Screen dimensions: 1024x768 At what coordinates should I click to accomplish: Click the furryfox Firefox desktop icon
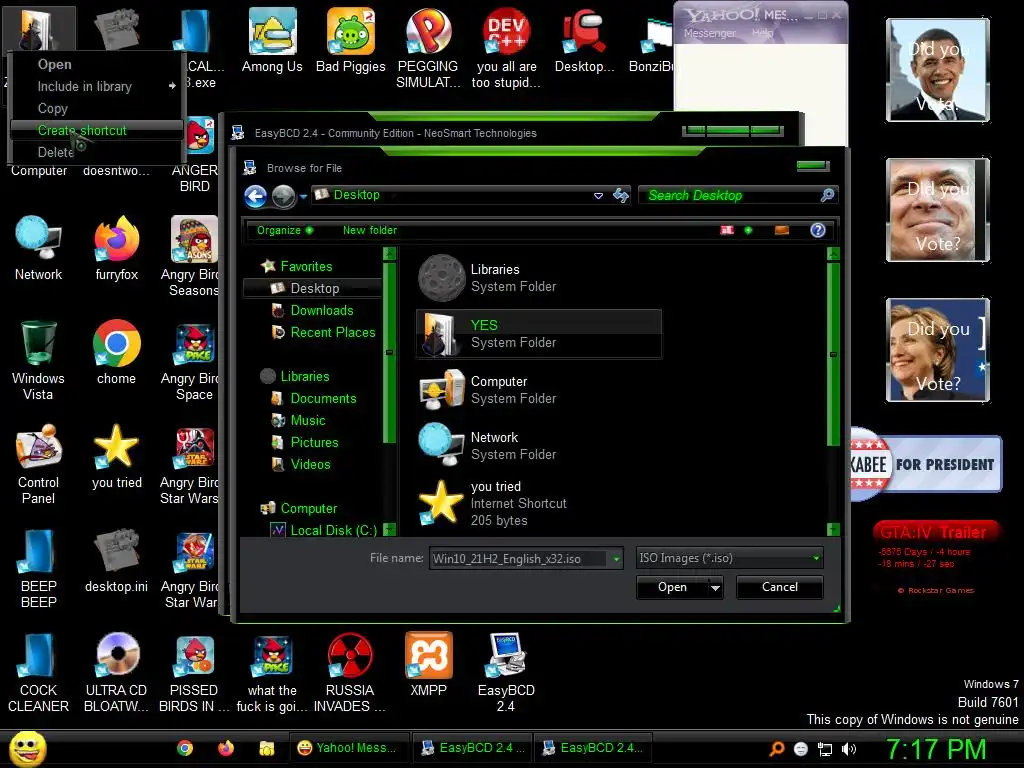pyautogui.click(x=116, y=249)
